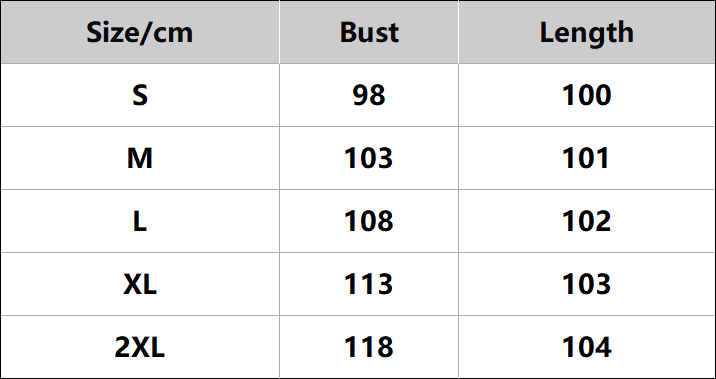
Task: Select length value 101
Action: tap(587, 158)
